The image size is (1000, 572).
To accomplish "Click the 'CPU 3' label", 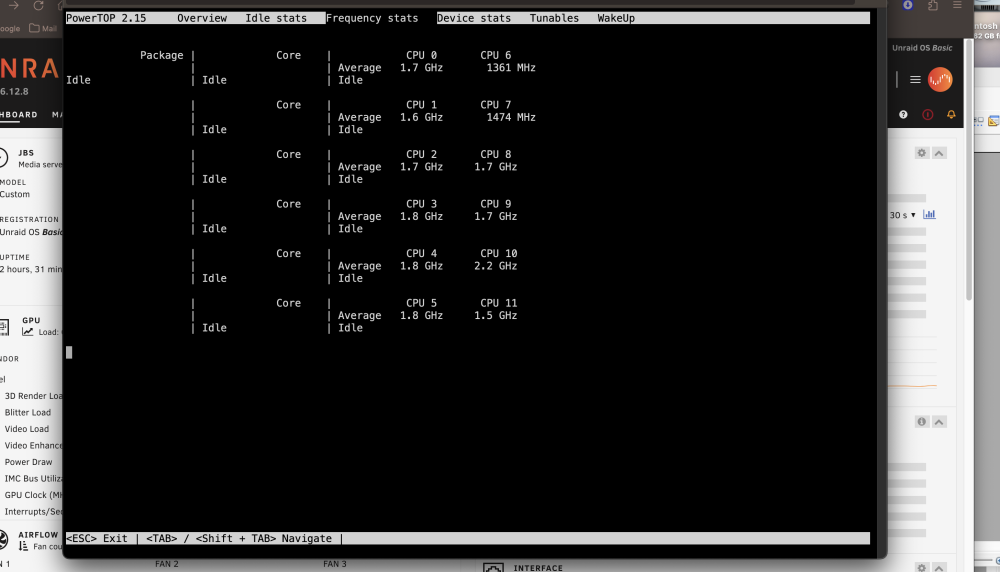I will click(421, 204).
